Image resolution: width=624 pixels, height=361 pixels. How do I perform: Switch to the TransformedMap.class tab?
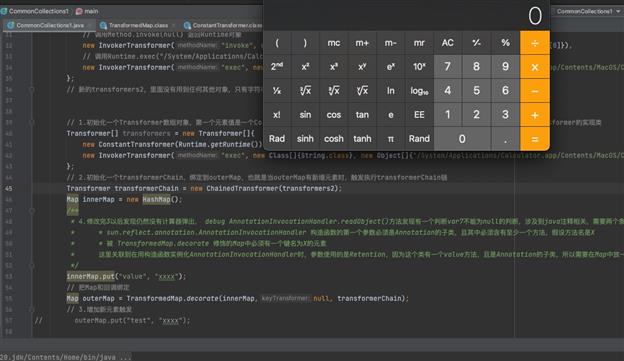pyautogui.click(x=138, y=25)
